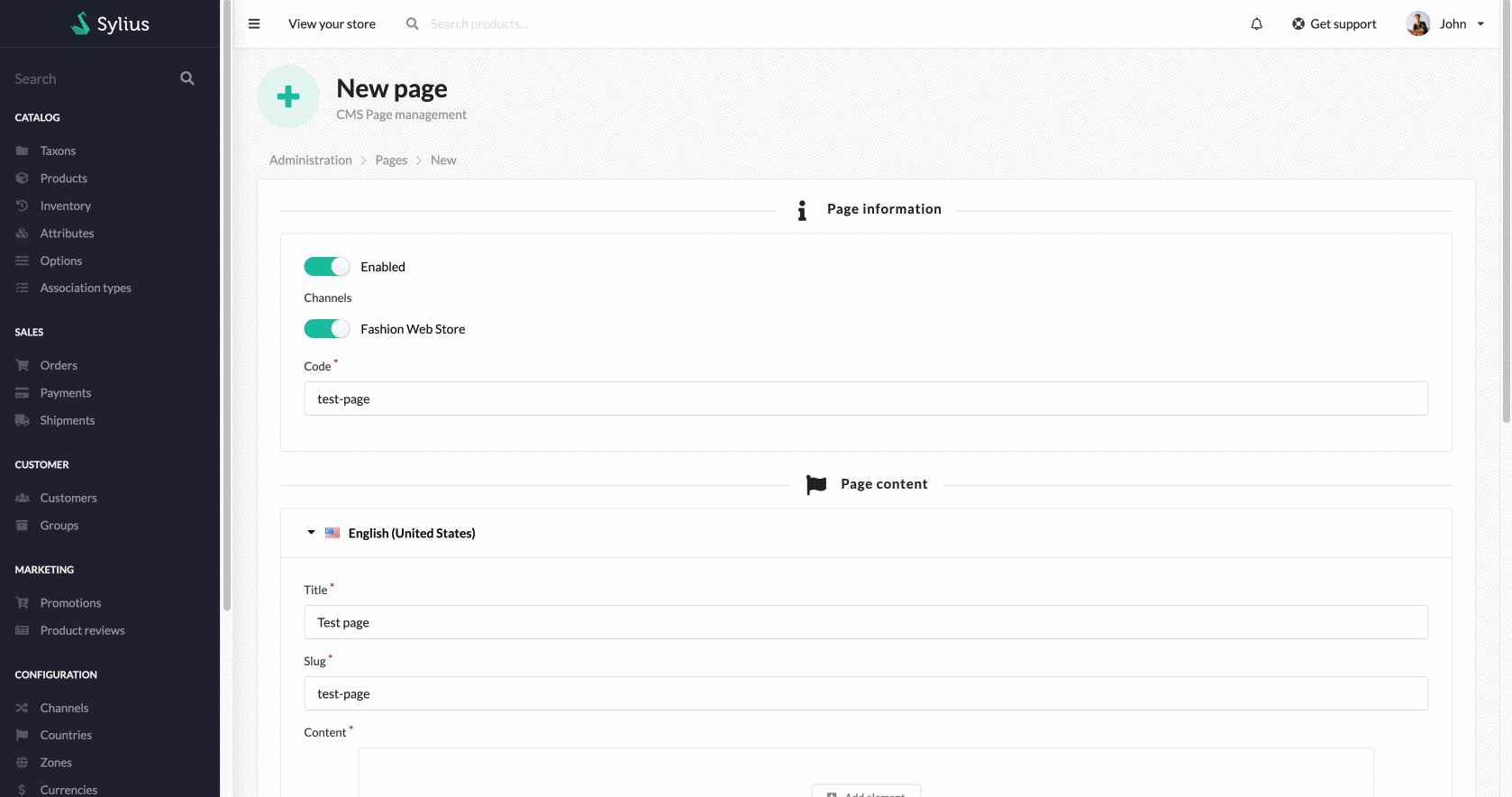Click the Slug input field

pyautogui.click(x=866, y=693)
